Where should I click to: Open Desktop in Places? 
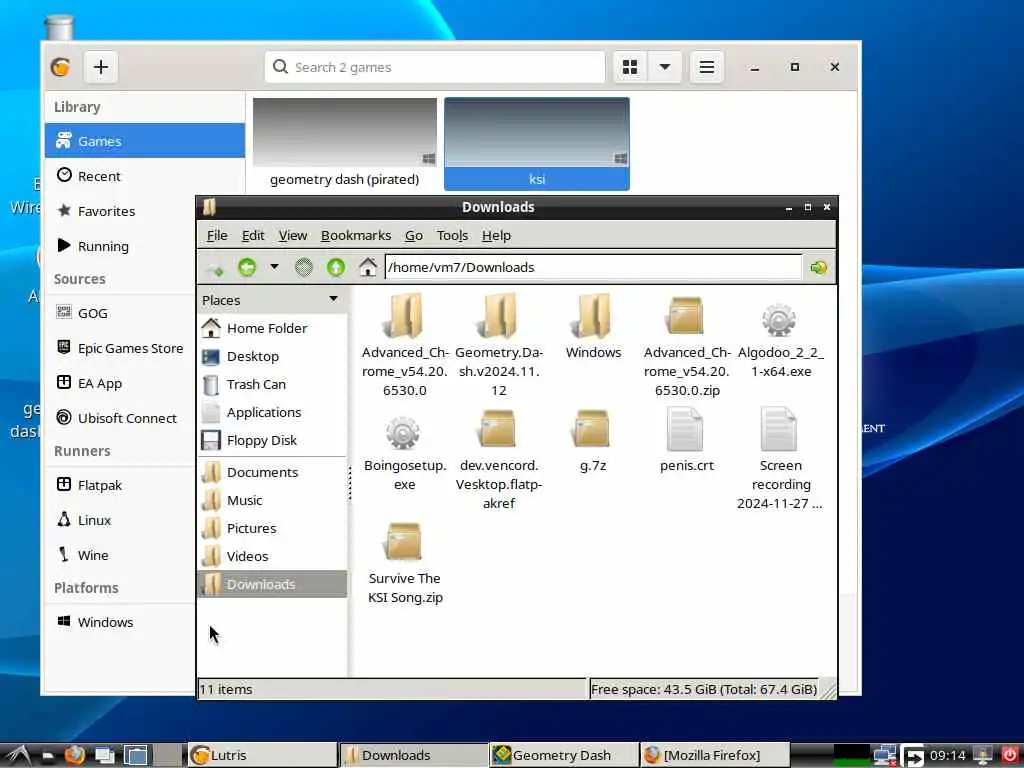coord(272,356)
